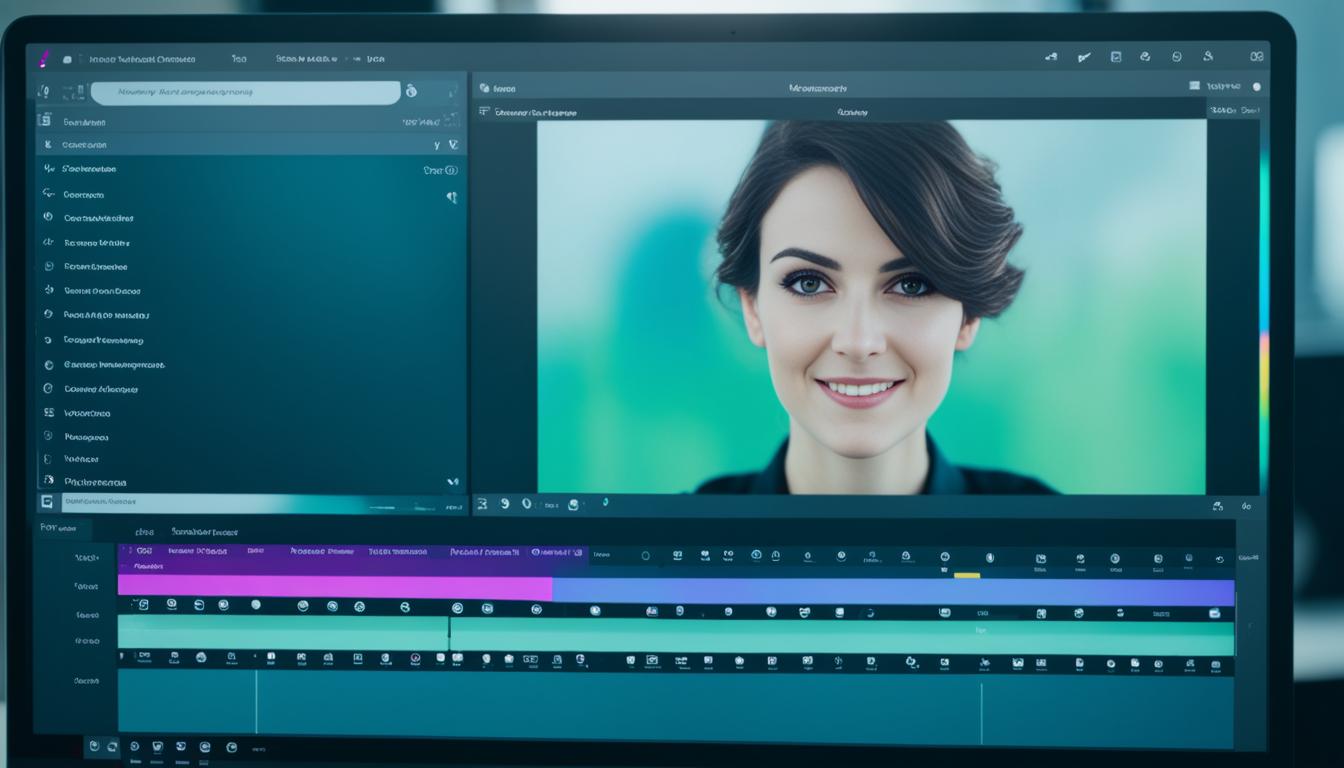
Task: Click the purple pen app logo
Action: [x=43, y=58]
